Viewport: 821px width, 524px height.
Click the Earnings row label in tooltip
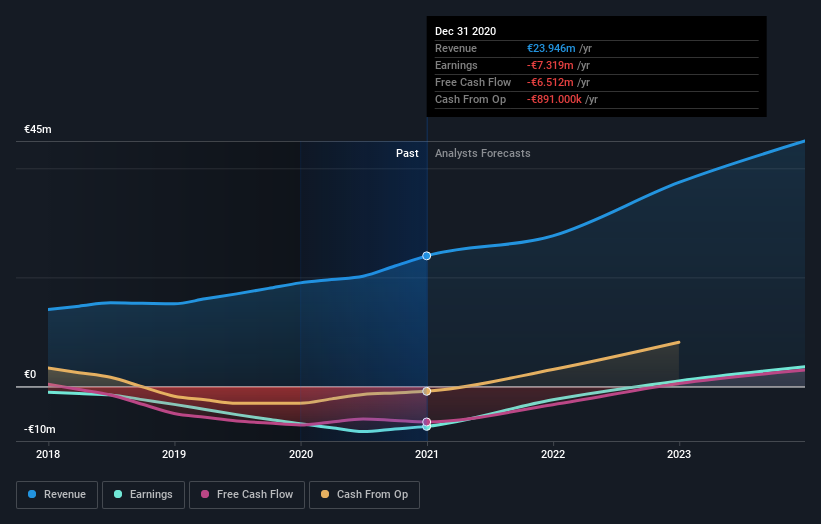pos(457,65)
